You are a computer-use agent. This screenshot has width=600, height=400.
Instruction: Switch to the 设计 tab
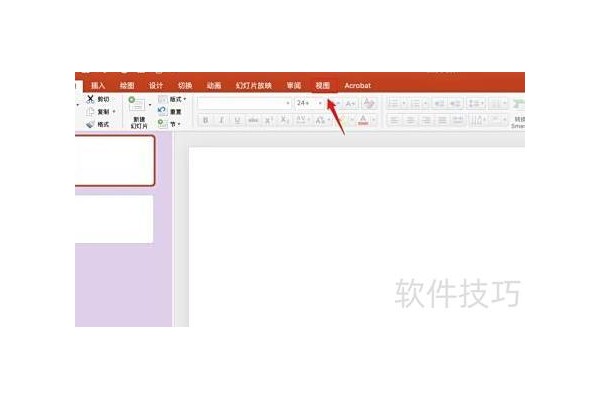pyautogui.click(x=156, y=85)
